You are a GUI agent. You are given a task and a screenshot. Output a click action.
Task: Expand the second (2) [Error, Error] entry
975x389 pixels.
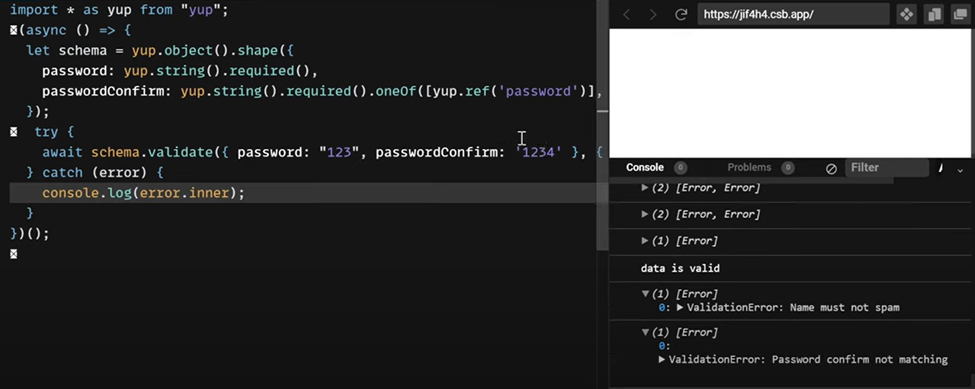(645, 214)
